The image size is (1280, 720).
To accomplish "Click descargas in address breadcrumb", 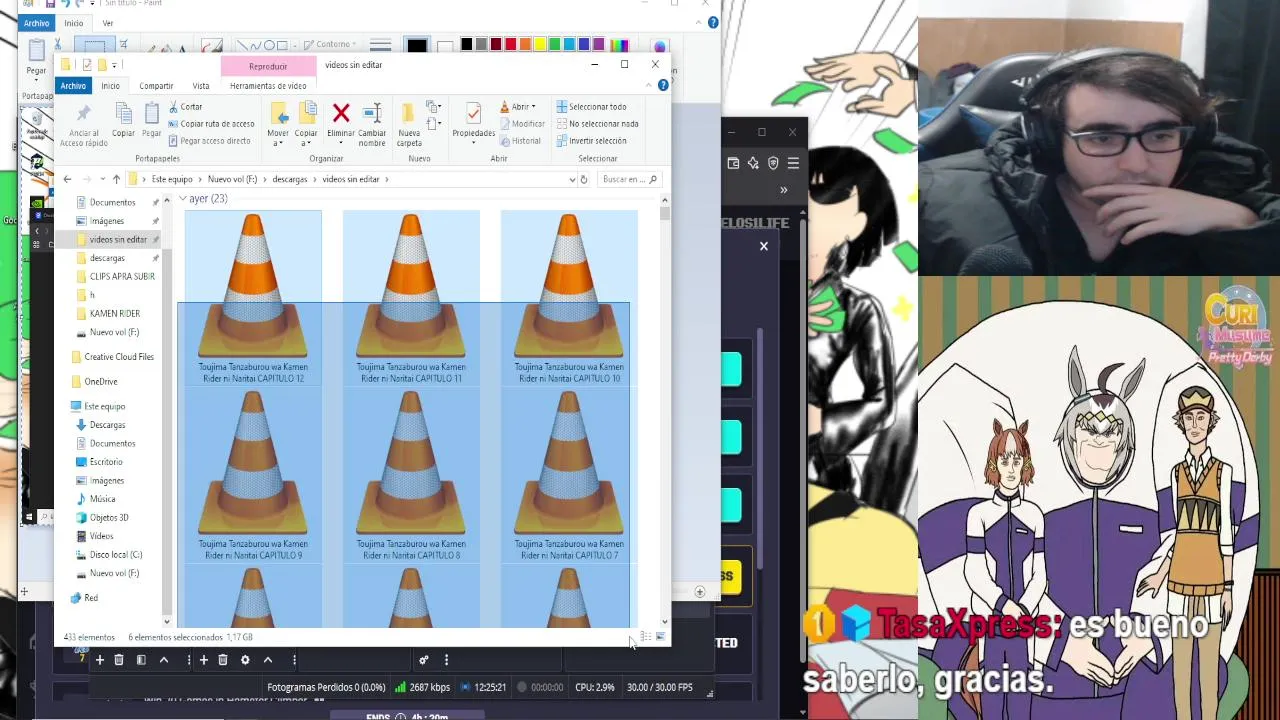I will tap(289, 179).
